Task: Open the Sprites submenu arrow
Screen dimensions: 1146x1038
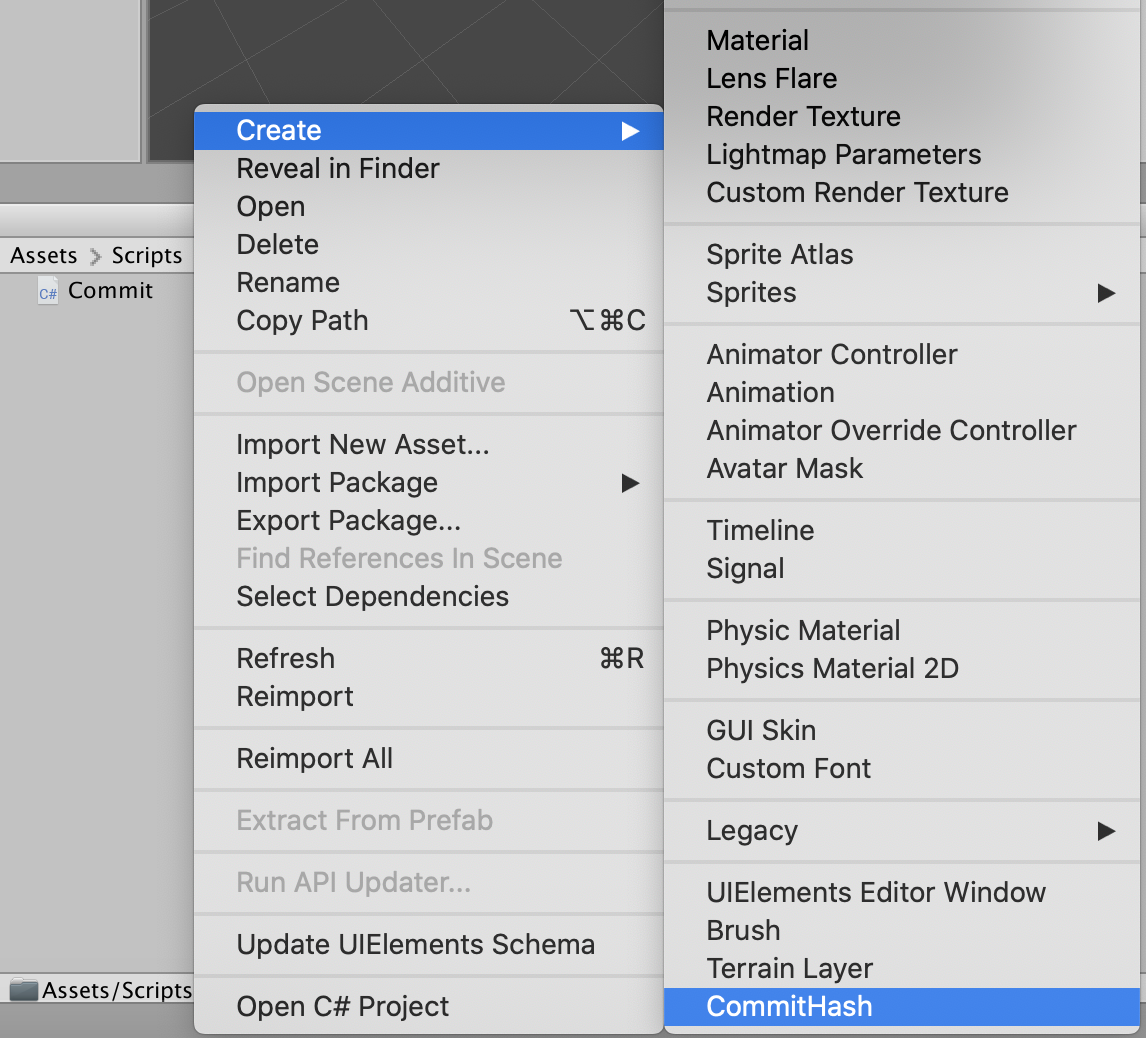Action: 1105,293
